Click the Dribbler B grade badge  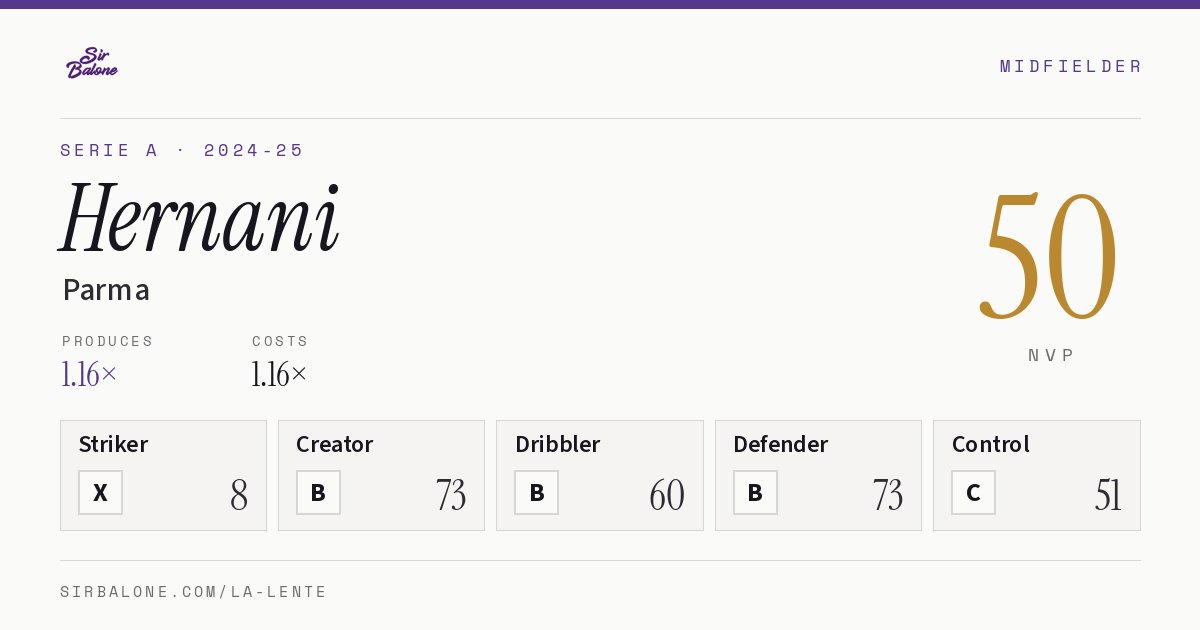point(536,493)
